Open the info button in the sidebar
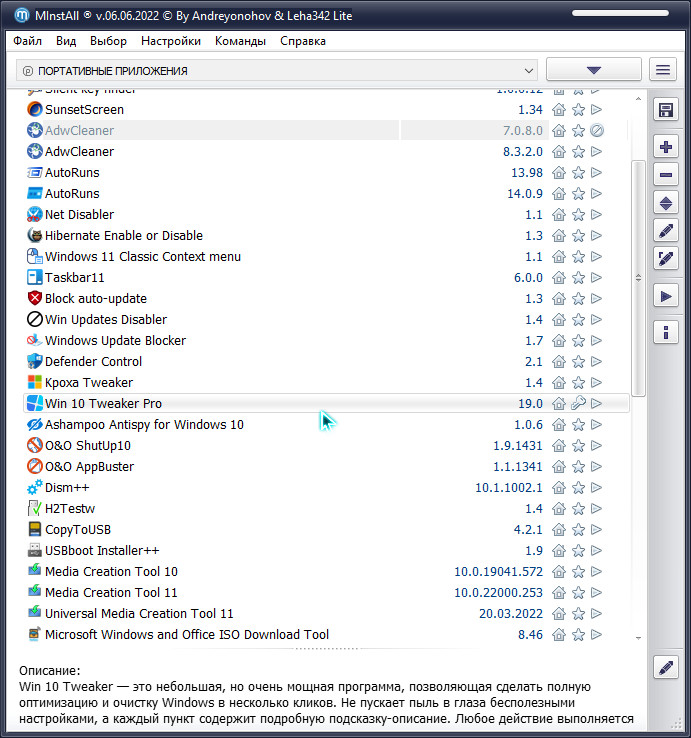The image size is (691, 738). pyautogui.click(x=666, y=332)
